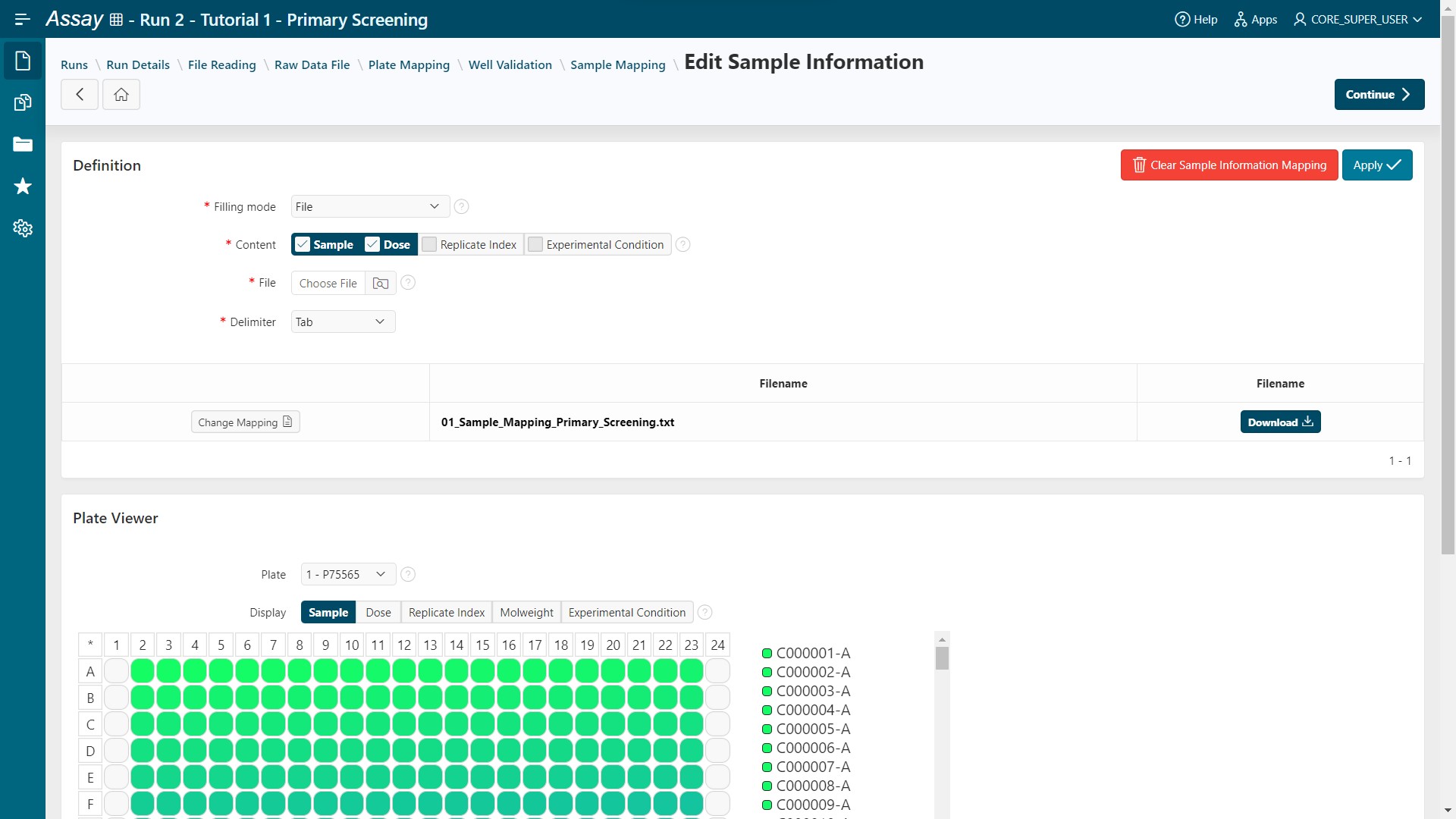Select the Molweight display tab
The height and width of the screenshot is (819, 1456).
pos(527,612)
